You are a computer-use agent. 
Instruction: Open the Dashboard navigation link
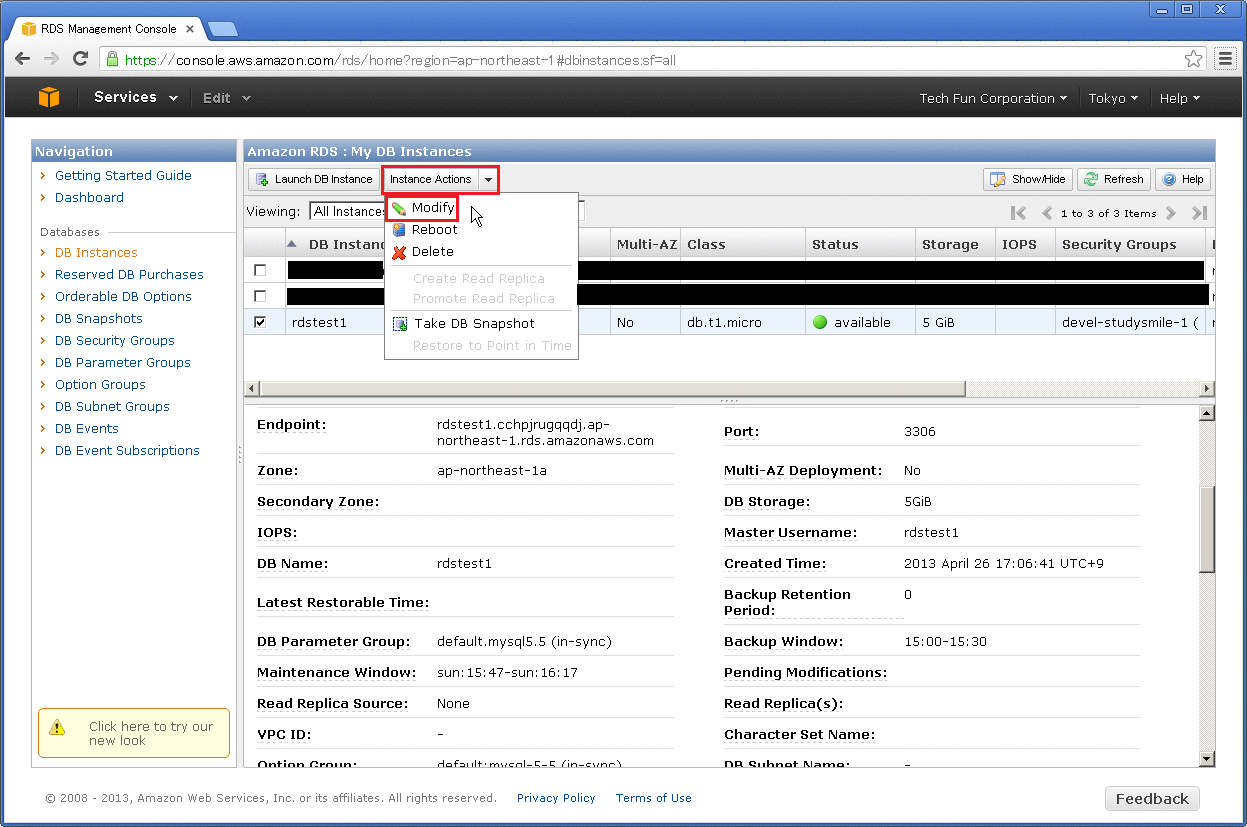[x=89, y=198]
